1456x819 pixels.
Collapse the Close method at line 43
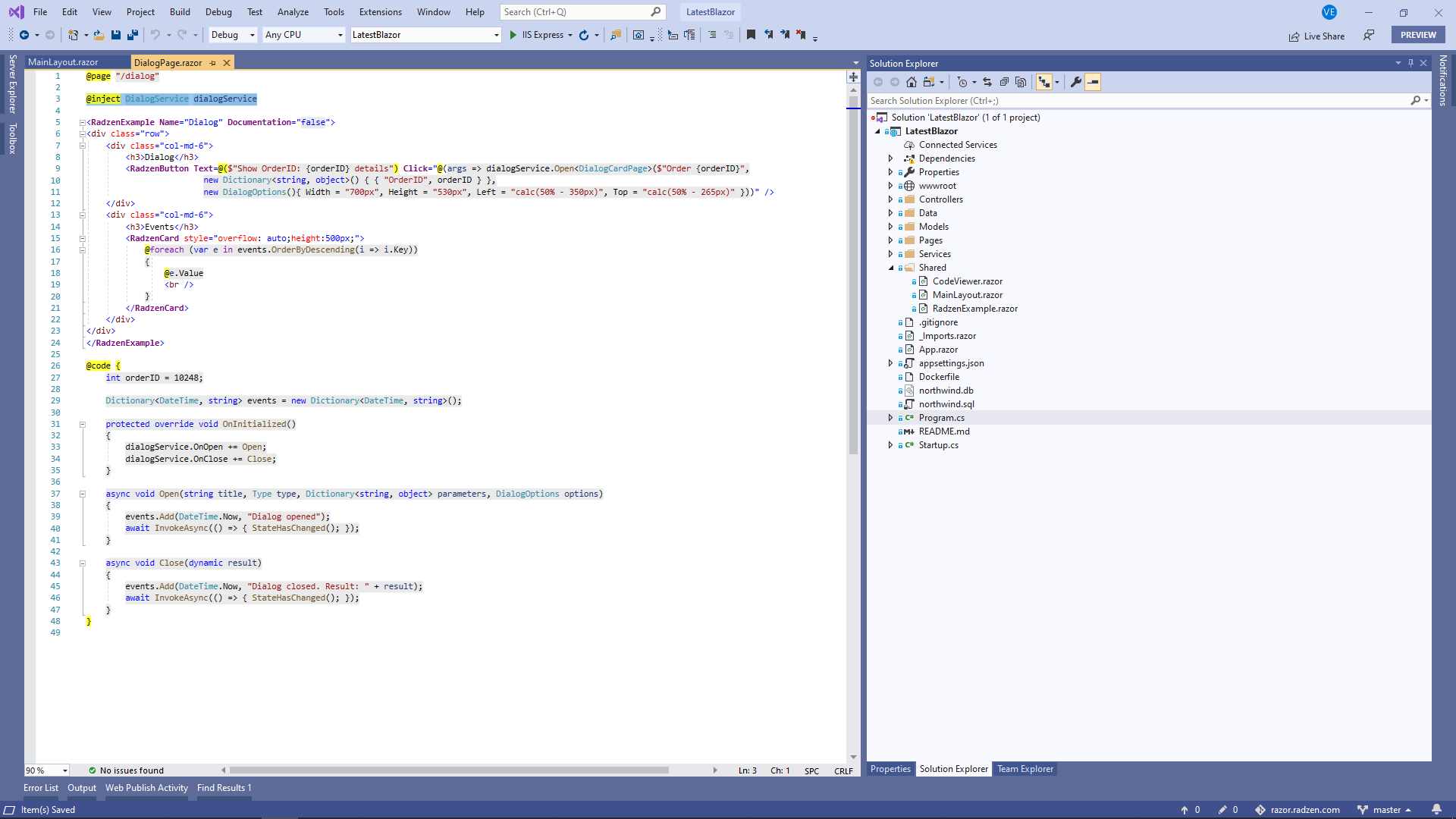[83, 563]
